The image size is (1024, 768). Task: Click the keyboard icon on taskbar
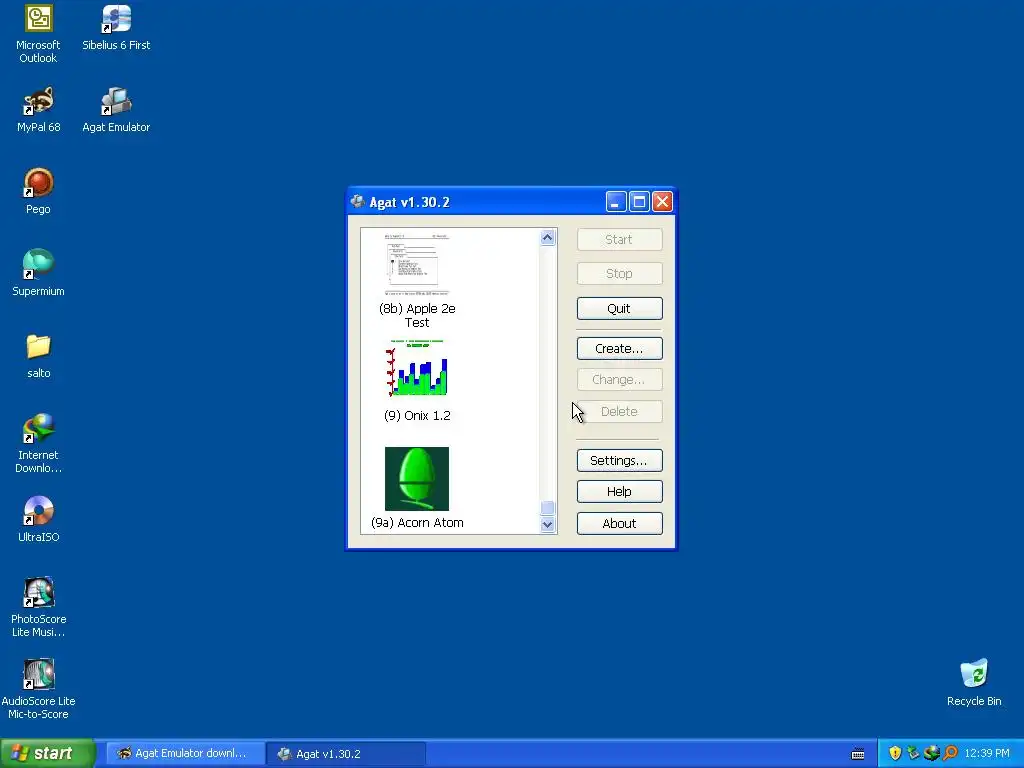[858, 754]
